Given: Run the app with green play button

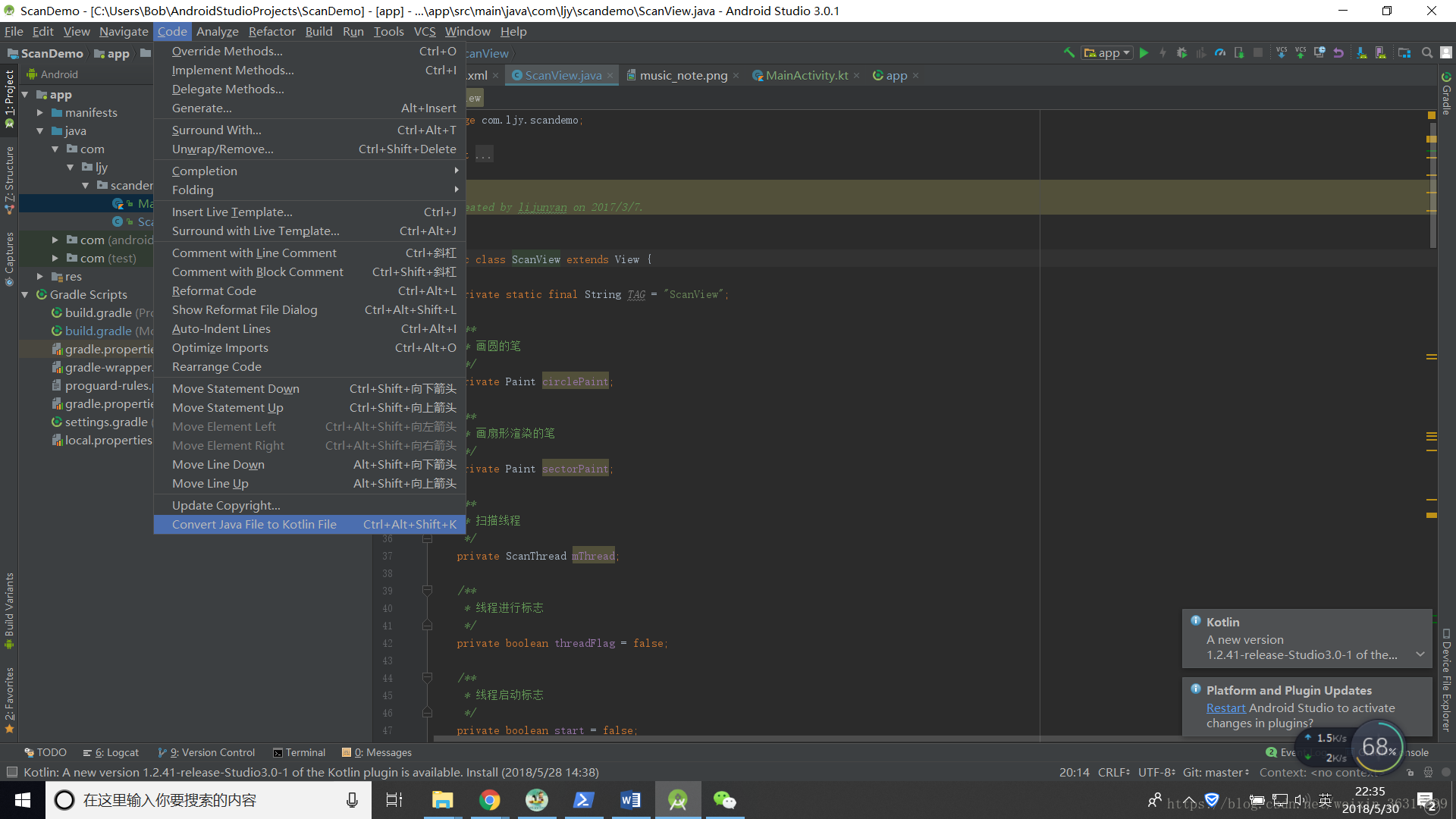Looking at the screenshot, I should click(x=1144, y=53).
